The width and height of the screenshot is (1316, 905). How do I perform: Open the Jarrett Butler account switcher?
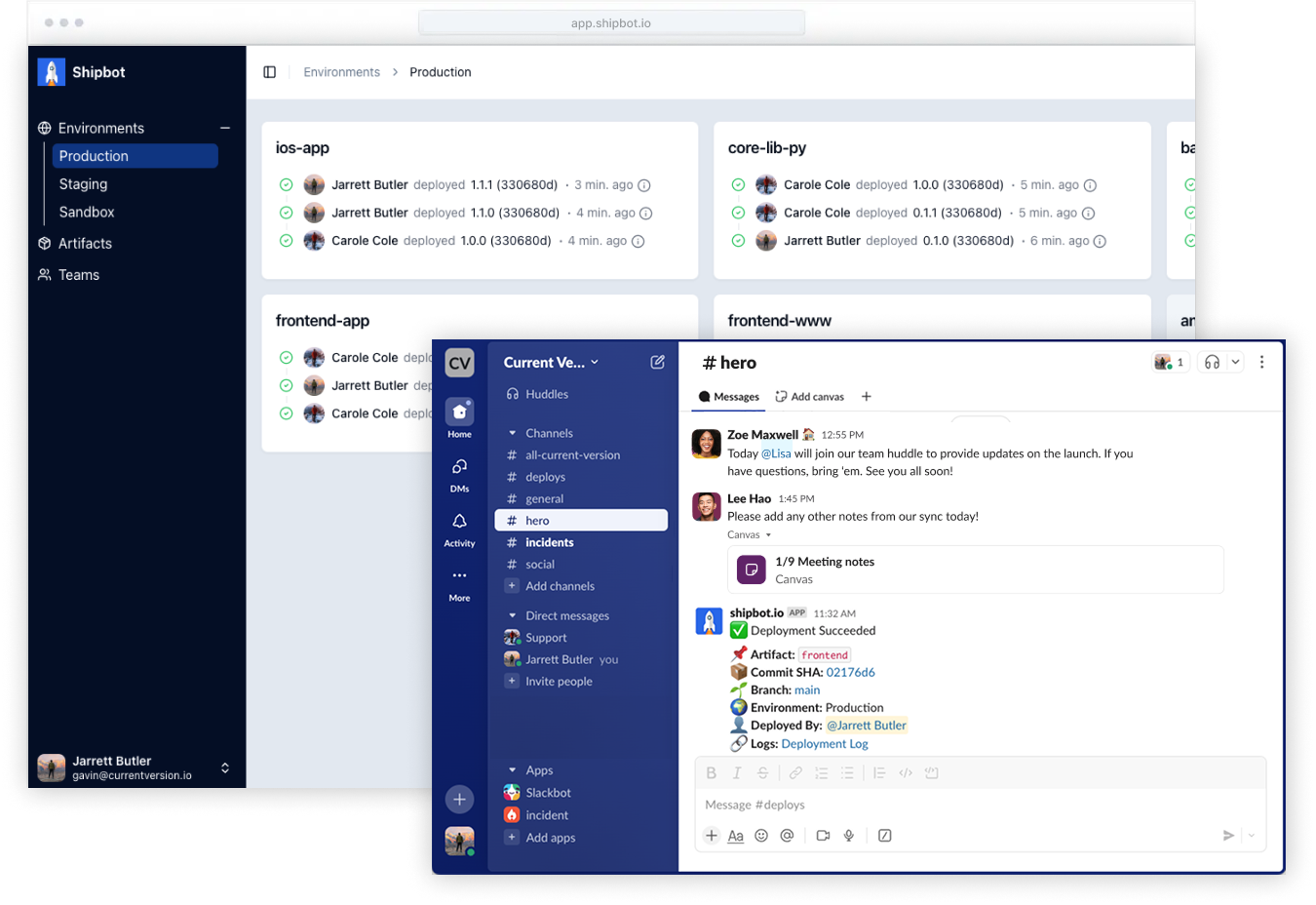click(x=135, y=767)
